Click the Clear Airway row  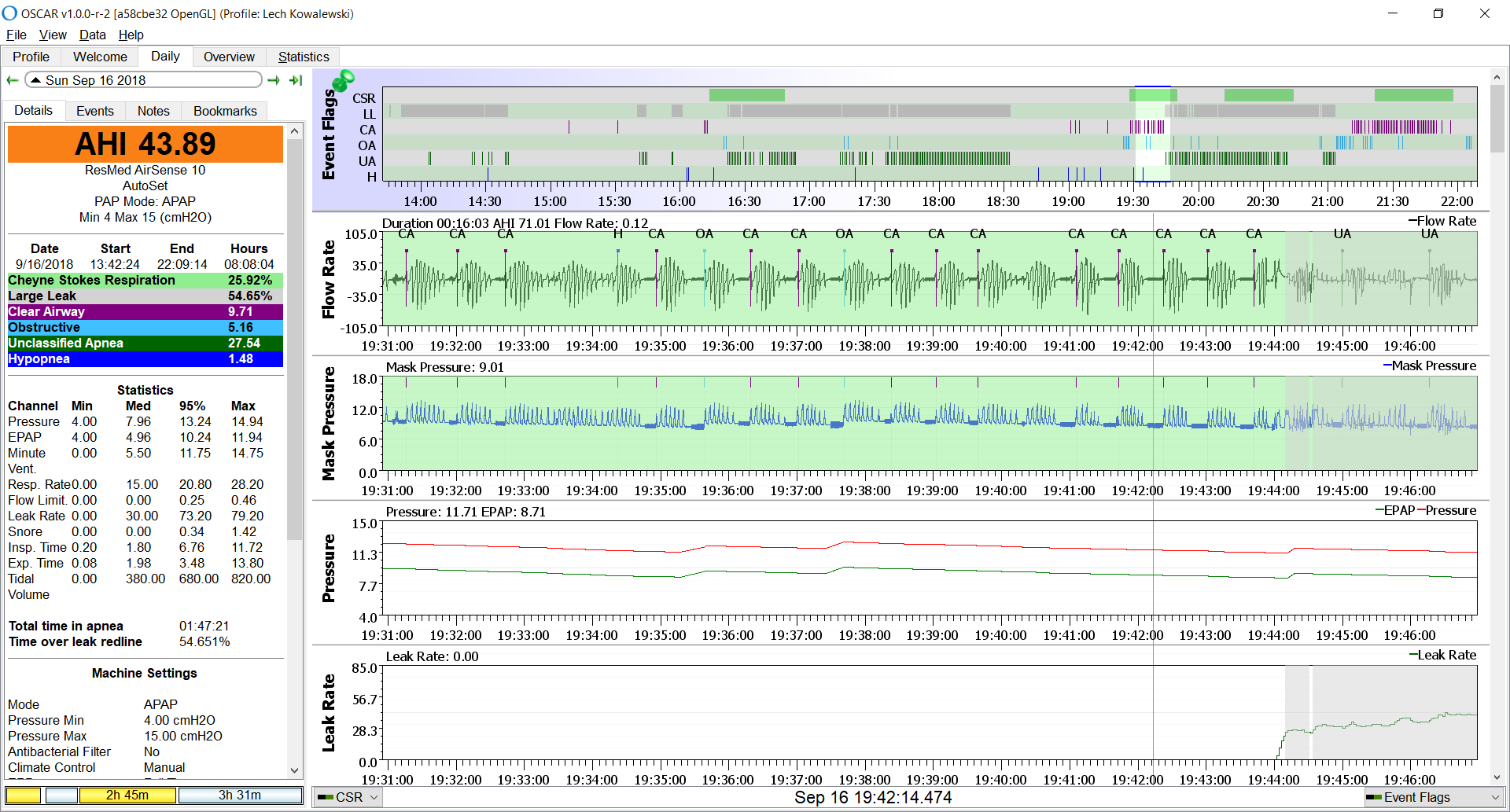point(145,311)
